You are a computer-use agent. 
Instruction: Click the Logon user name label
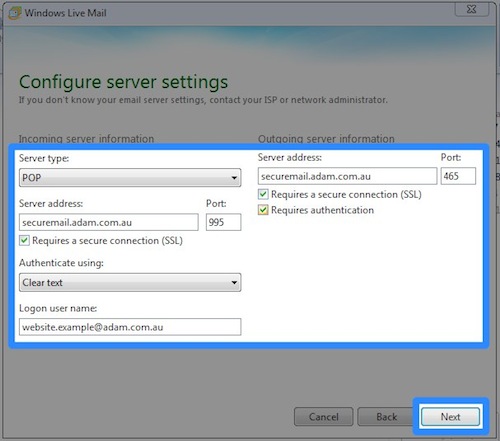[x=58, y=308]
